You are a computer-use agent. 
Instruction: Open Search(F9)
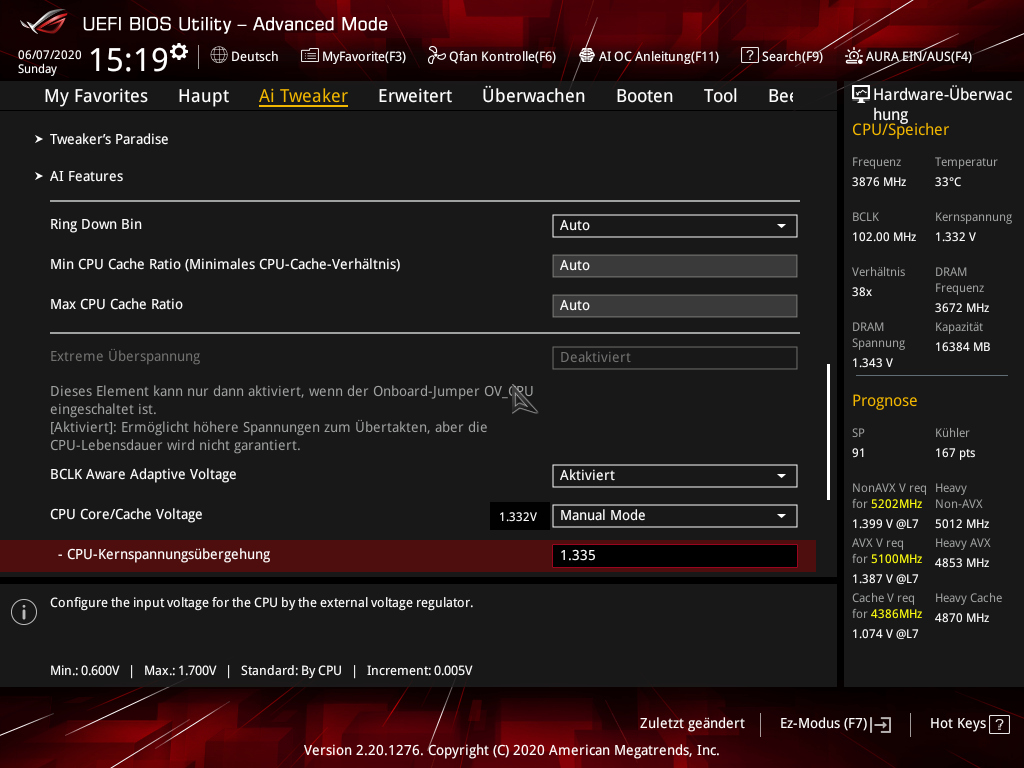pos(782,56)
